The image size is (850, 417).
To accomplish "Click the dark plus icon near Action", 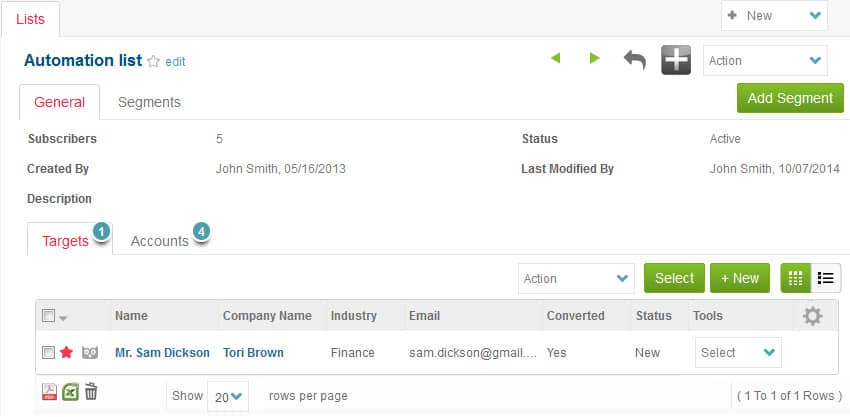I will 676,60.
